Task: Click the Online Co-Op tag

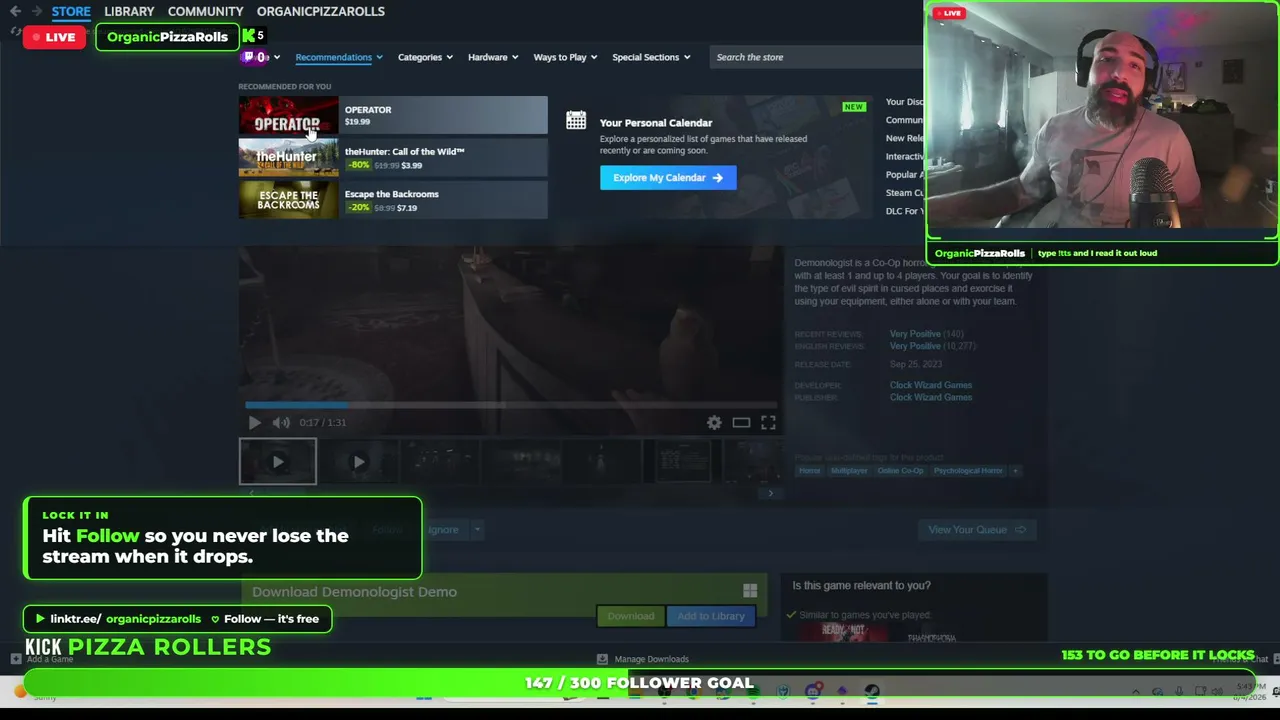Action: 900,471
